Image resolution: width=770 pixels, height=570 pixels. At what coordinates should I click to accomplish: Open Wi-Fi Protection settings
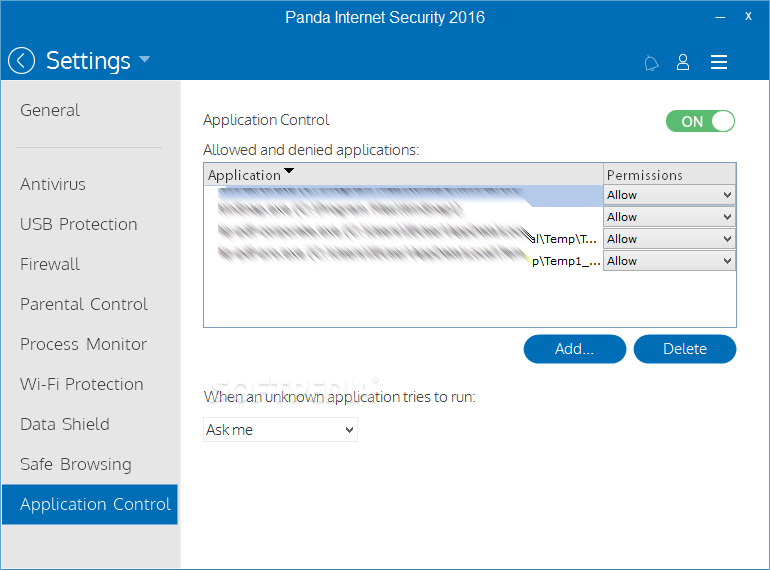tap(82, 384)
